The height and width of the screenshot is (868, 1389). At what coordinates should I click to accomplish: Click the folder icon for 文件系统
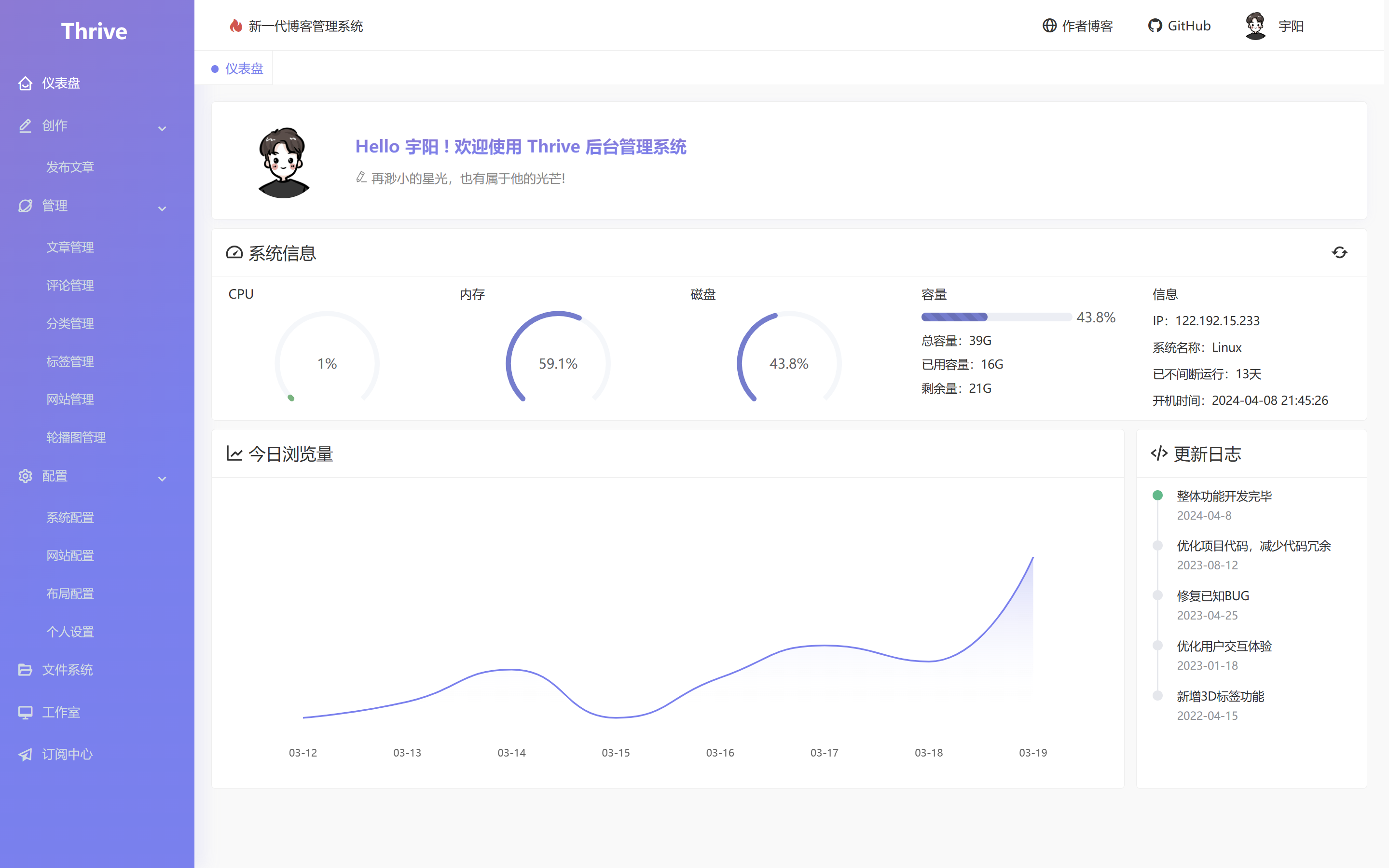coord(25,669)
